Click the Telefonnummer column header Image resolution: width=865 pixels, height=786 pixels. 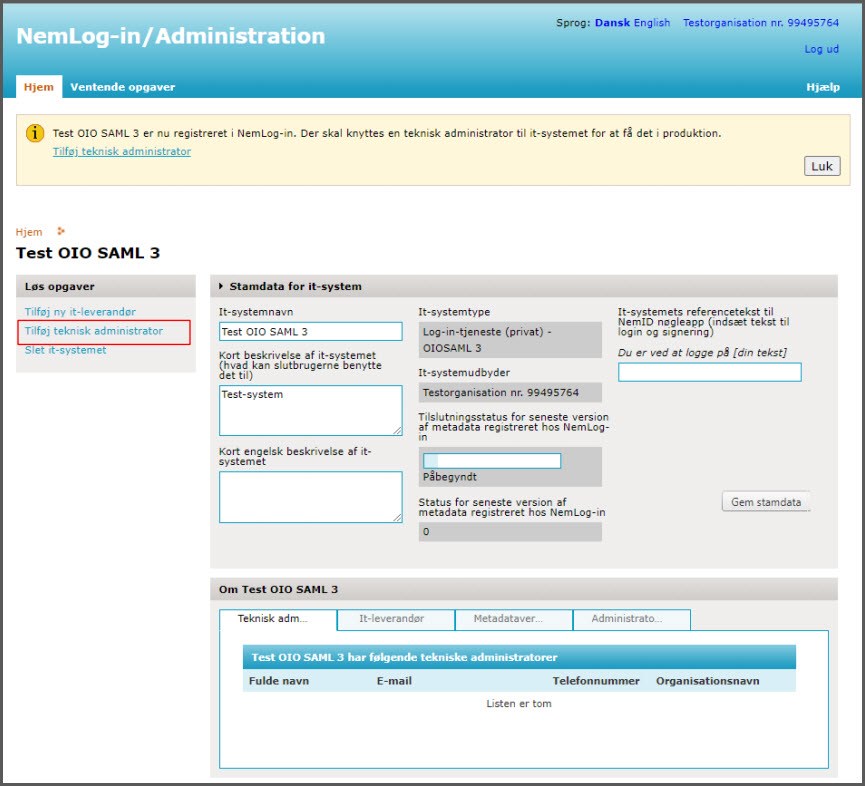coord(596,681)
